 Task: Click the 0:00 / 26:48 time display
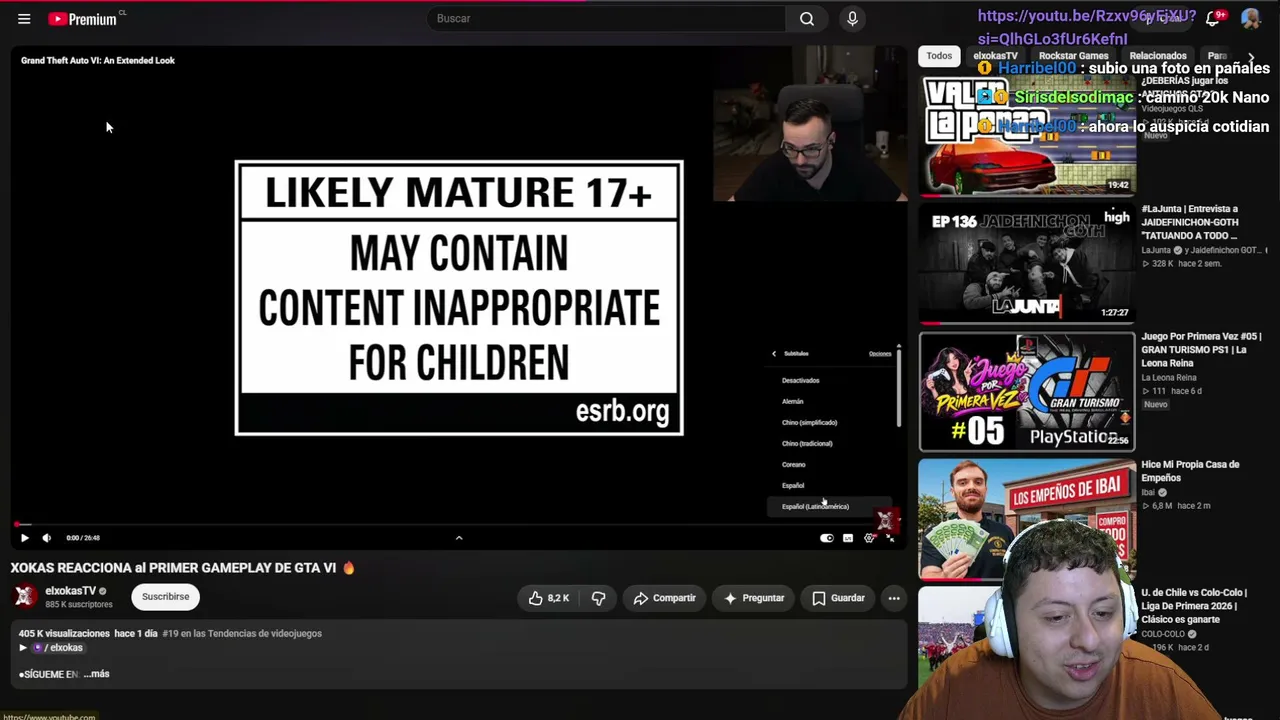83,538
